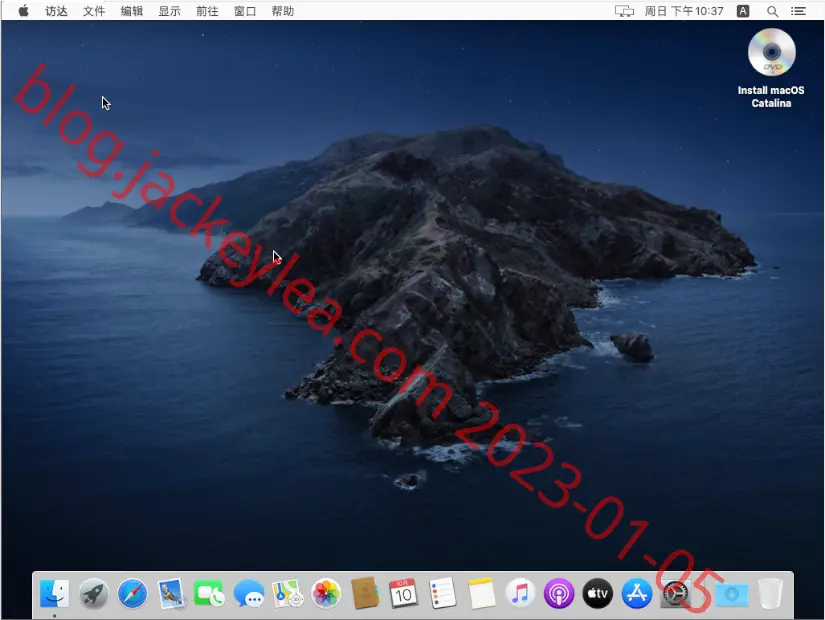Open System Preferences gear icon
Viewport: 825px width, 620px height.
click(676, 594)
